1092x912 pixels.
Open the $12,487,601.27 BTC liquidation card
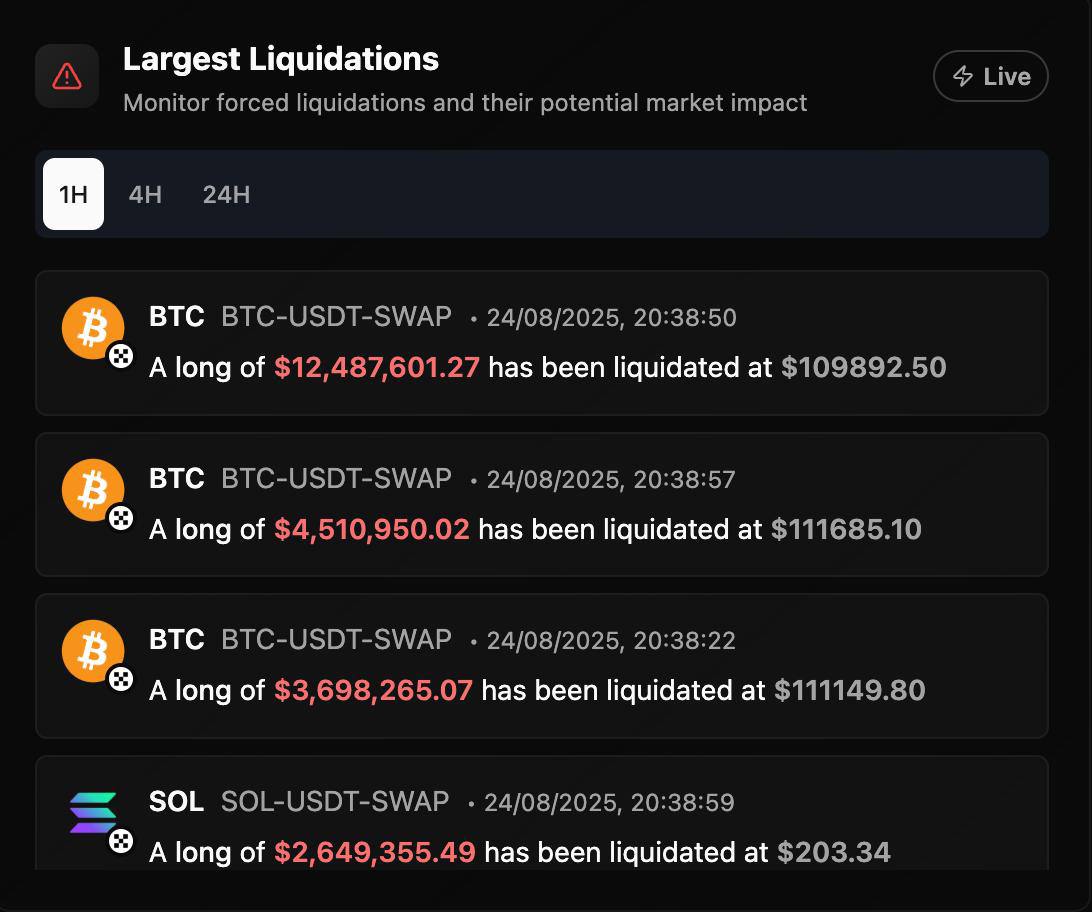(x=542, y=343)
